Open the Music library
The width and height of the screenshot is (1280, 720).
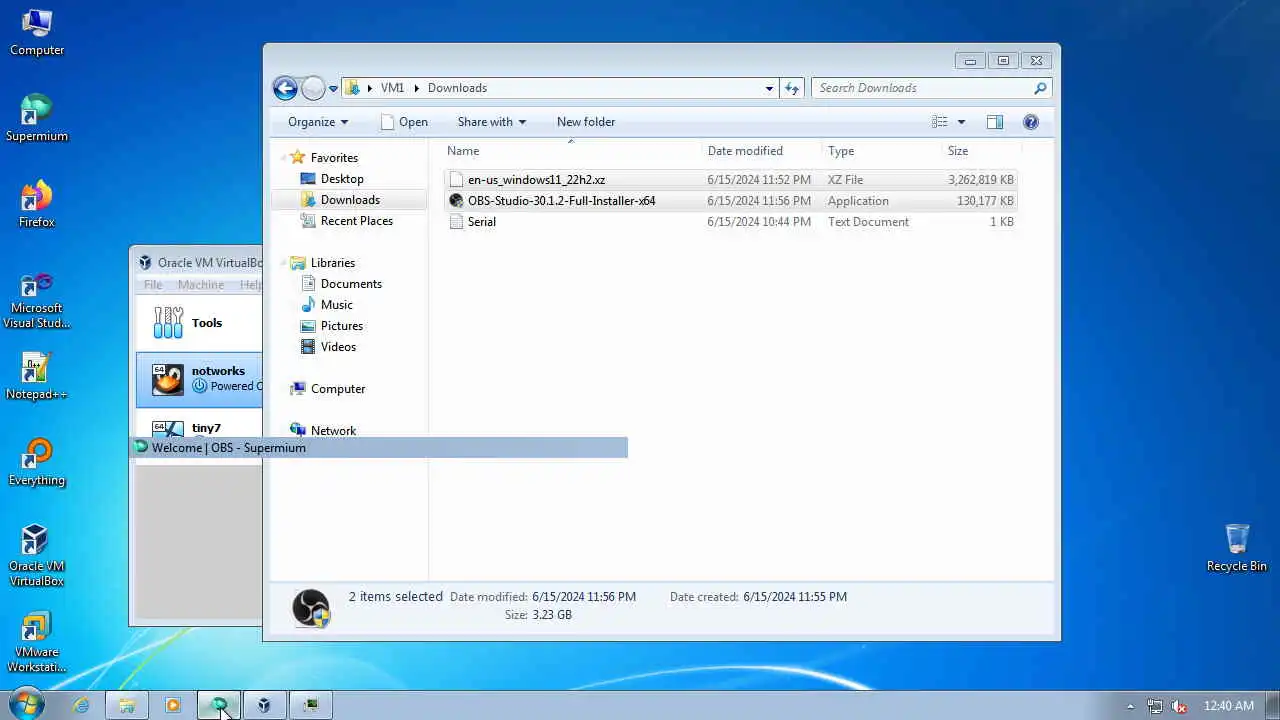pyautogui.click(x=336, y=305)
